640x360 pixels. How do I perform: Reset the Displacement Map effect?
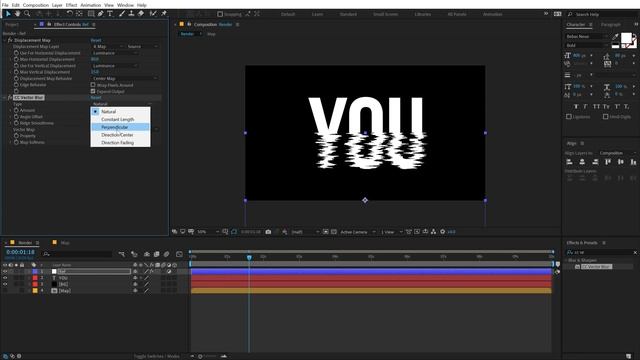96,40
